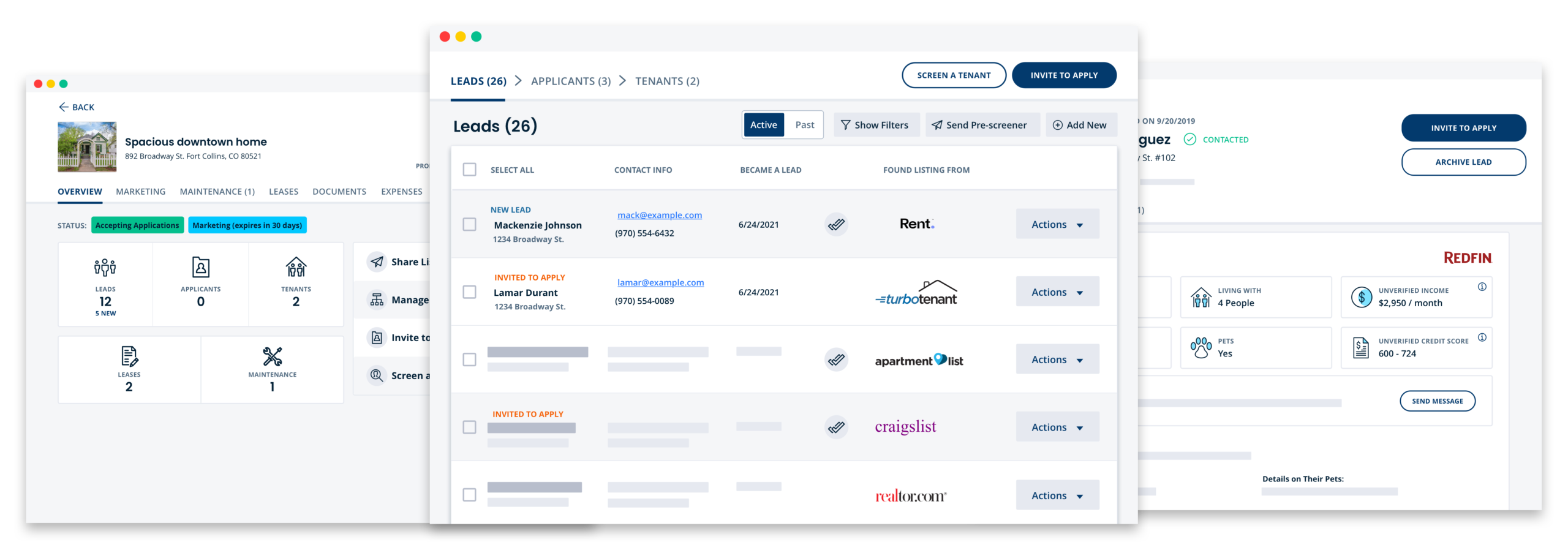The width and height of the screenshot is (1568, 550).
Task: Click the Share Listing paper plane icon
Action: (377, 262)
